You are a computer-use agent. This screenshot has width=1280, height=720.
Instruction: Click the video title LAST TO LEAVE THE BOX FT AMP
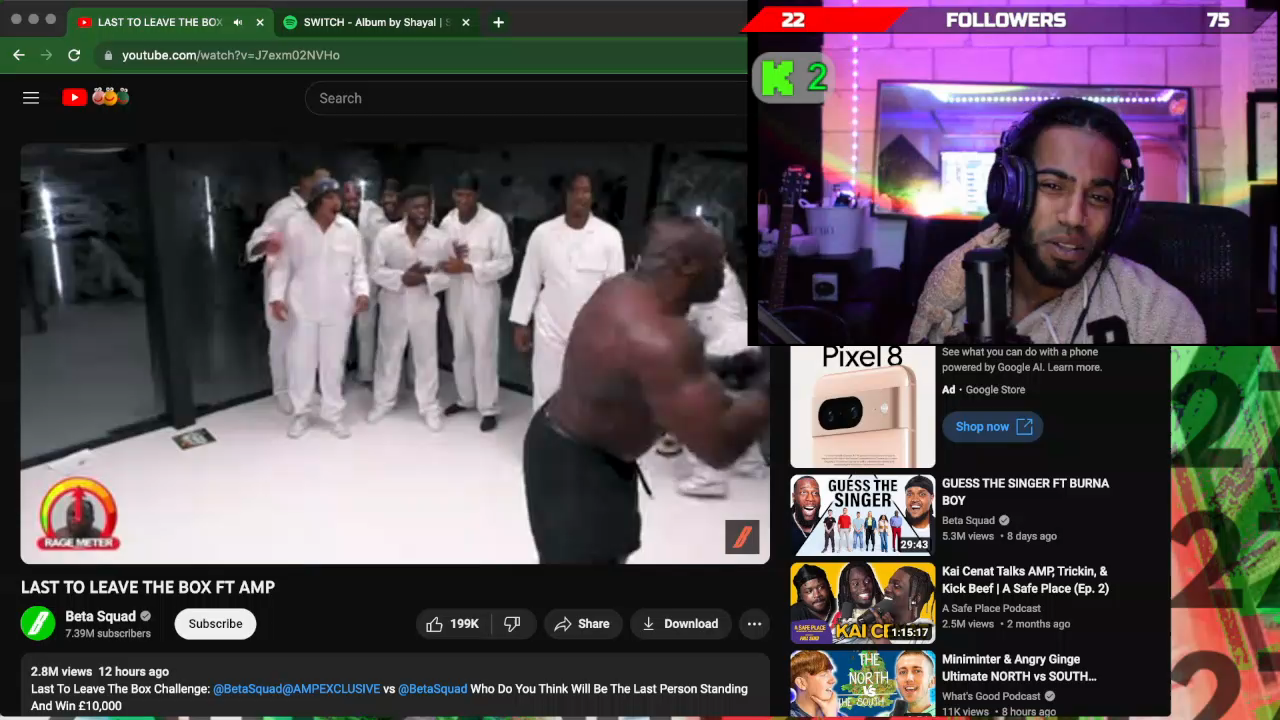(x=148, y=587)
